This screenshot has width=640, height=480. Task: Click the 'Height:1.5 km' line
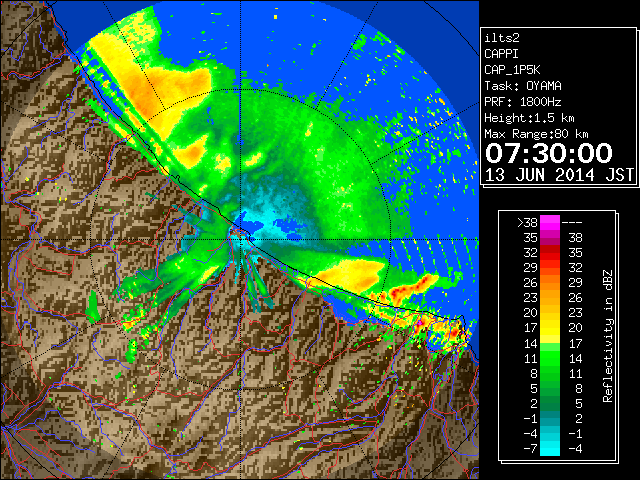[529, 118]
